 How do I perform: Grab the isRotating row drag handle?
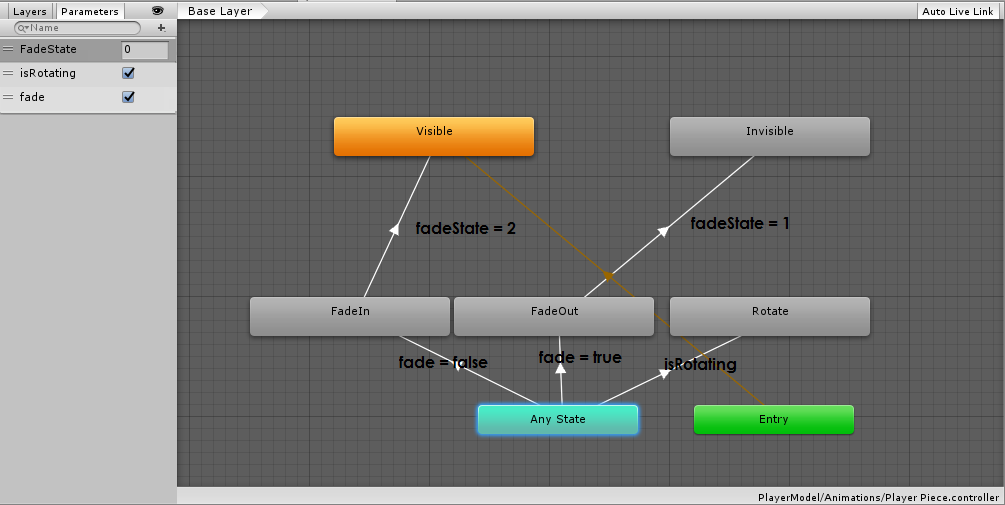coord(8,73)
